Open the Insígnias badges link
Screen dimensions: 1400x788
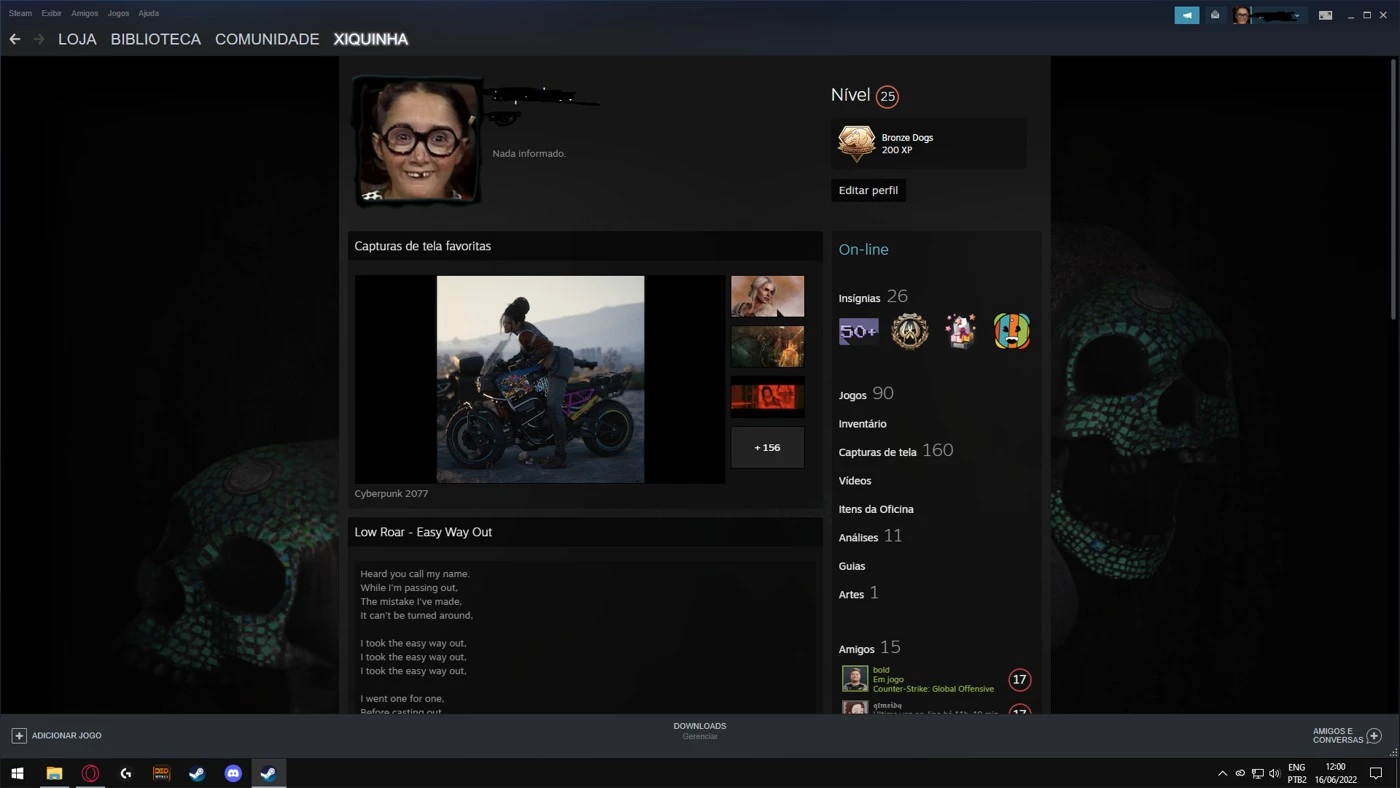(x=873, y=297)
